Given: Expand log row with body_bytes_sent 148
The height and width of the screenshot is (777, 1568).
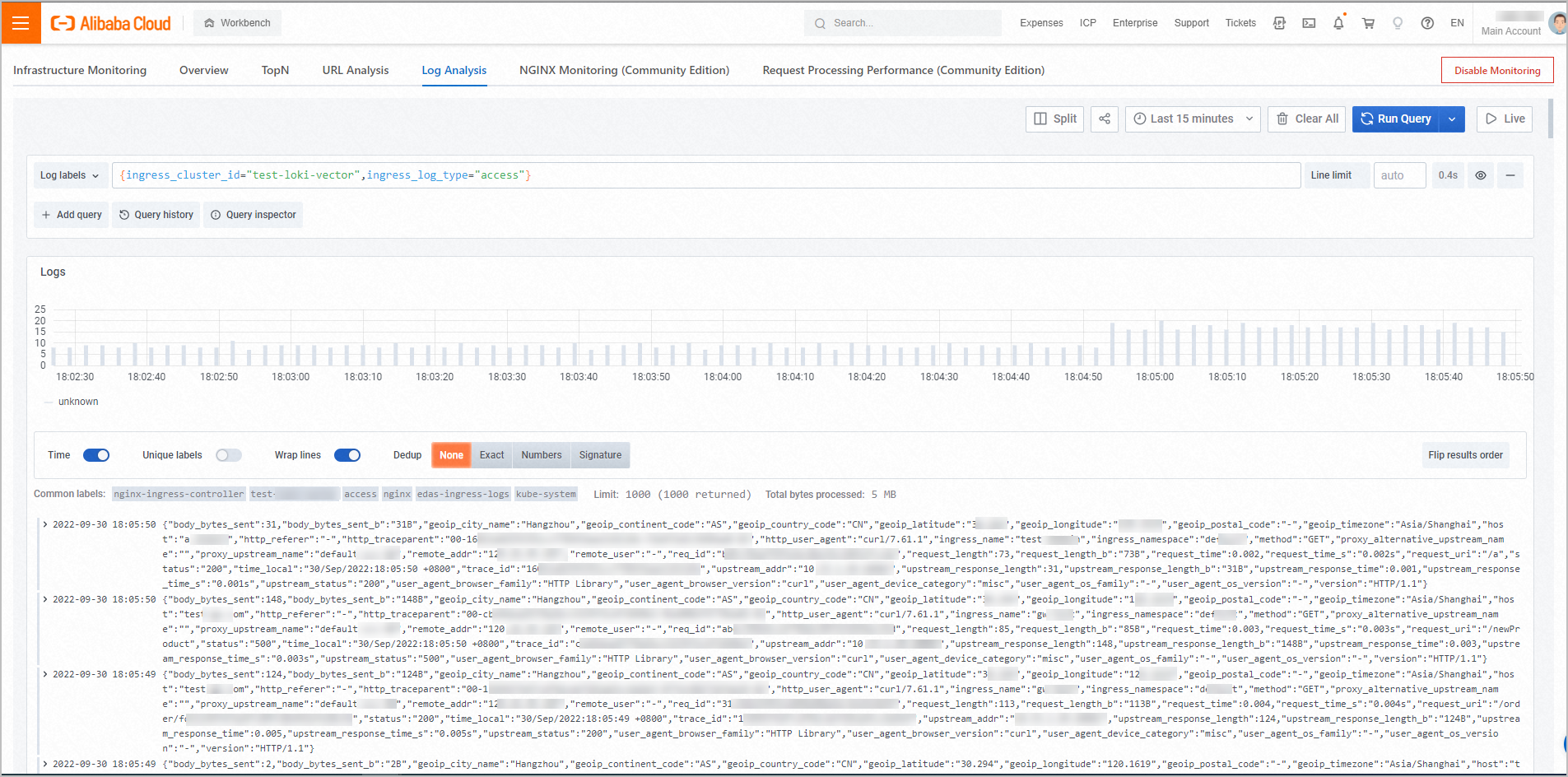Looking at the screenshot, I should [x=45, y=599].
